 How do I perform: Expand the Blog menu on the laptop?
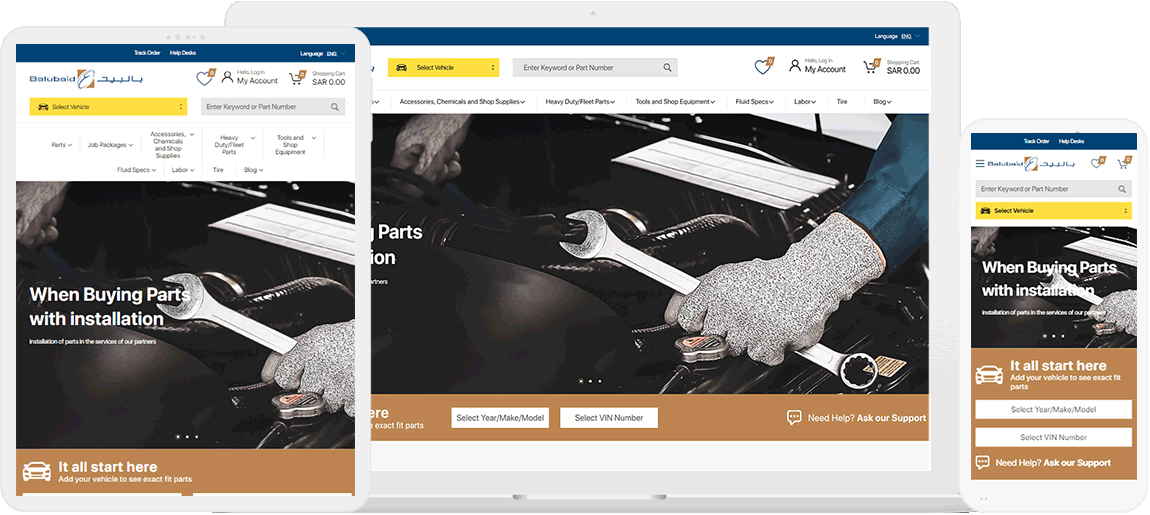[882, 102]
